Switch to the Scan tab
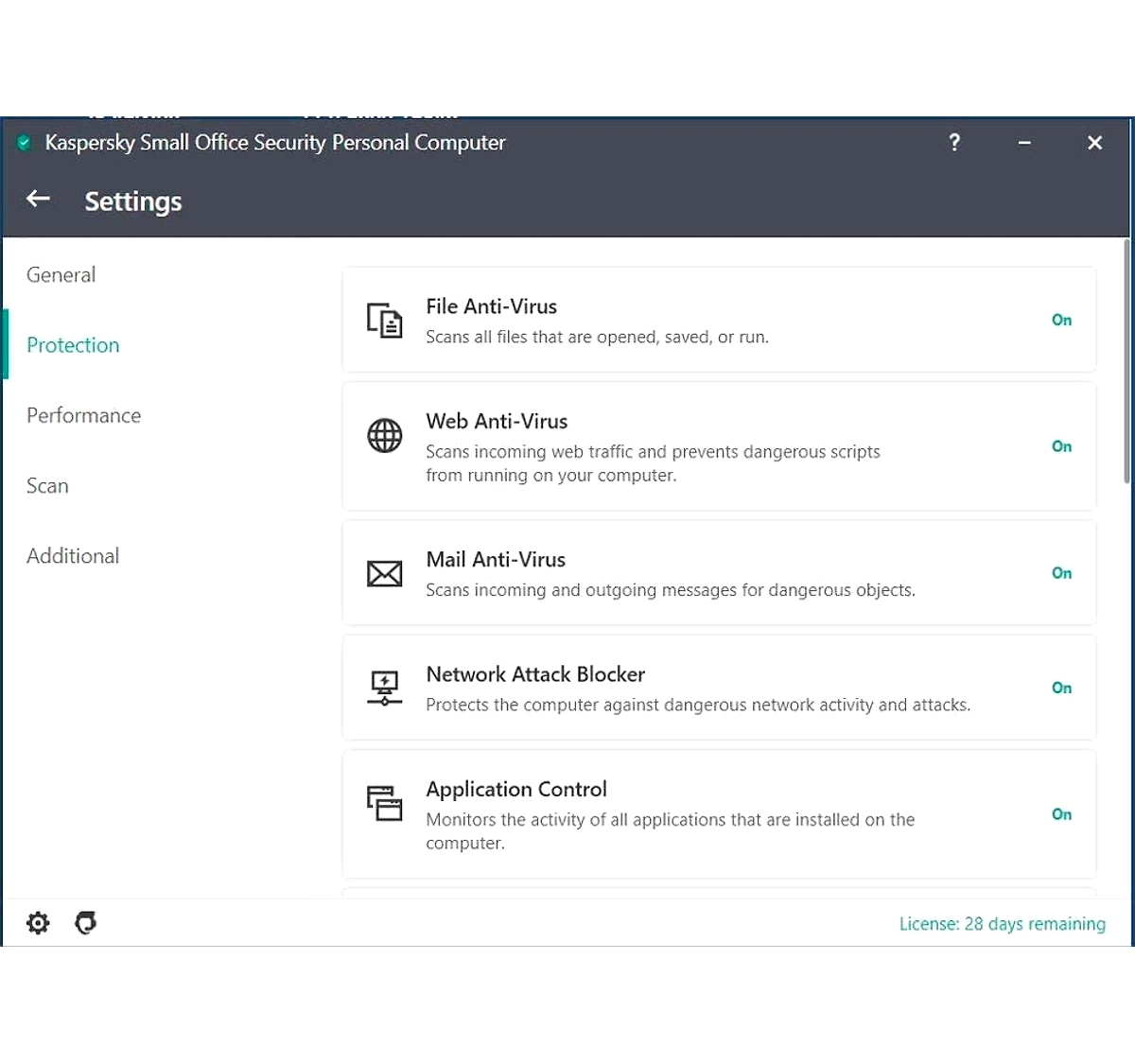The width and height of the screenshot is (1135, 1064). [47, 486]
